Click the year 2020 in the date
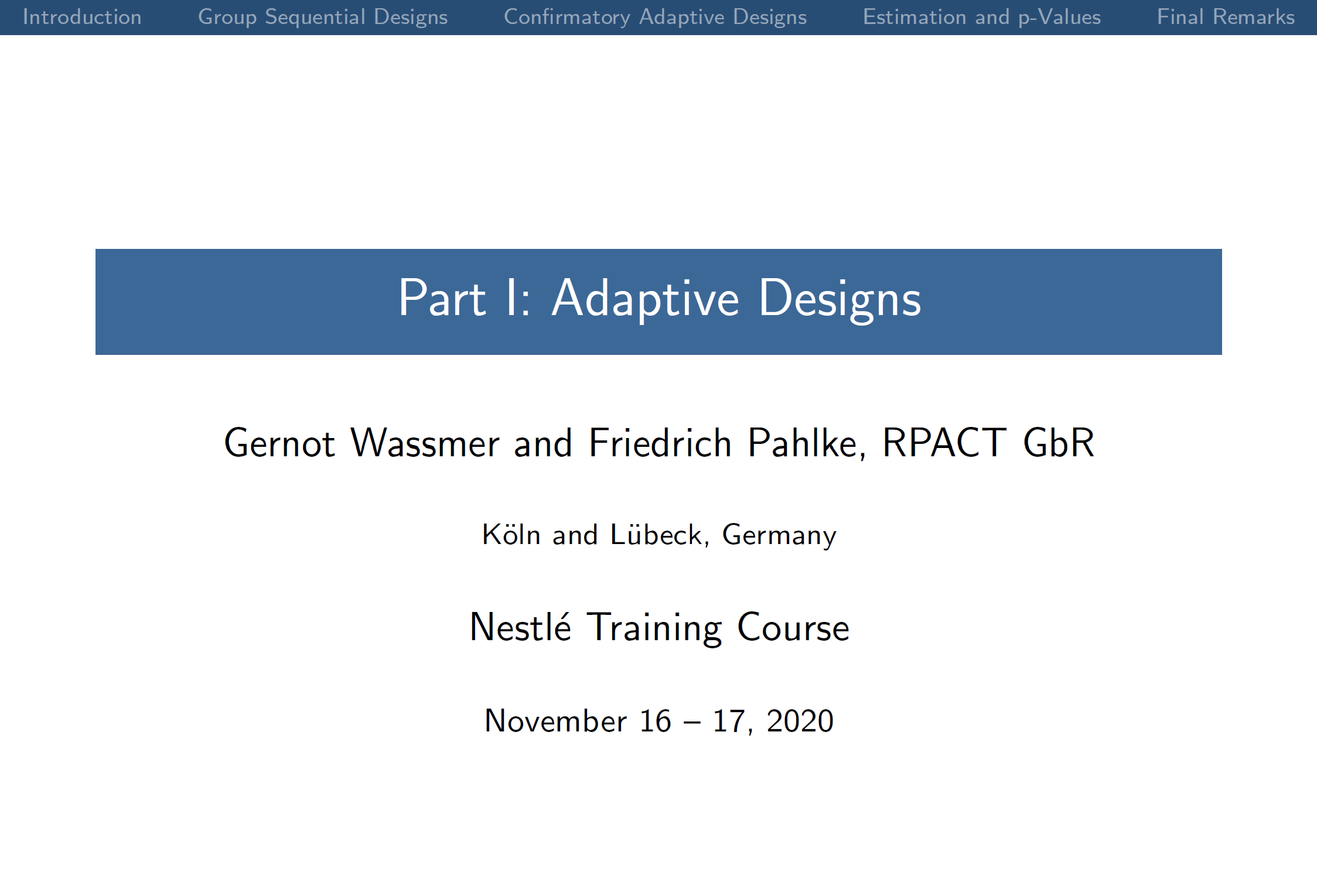Viewport: 1317px width, 896px height. tap(800, 721)
